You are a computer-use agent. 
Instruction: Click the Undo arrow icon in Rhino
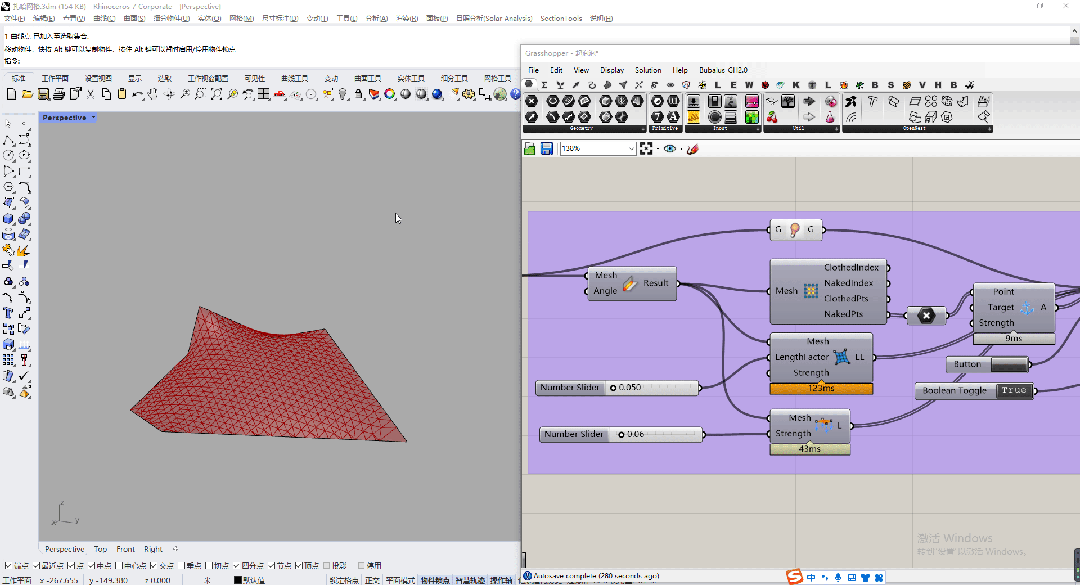click(x=138, y=94)
